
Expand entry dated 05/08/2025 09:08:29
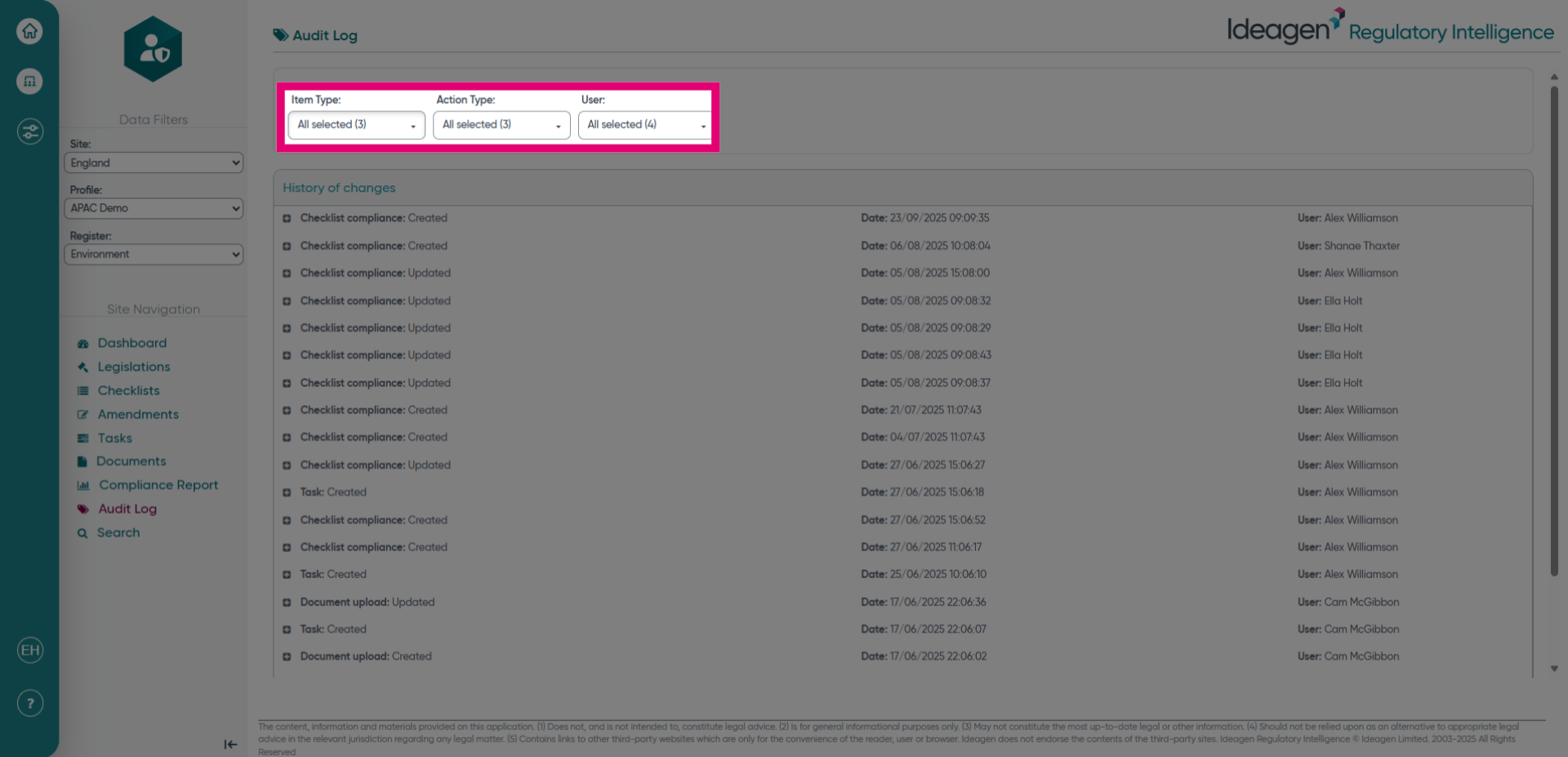pyautogui.click(x=287, y=328)
